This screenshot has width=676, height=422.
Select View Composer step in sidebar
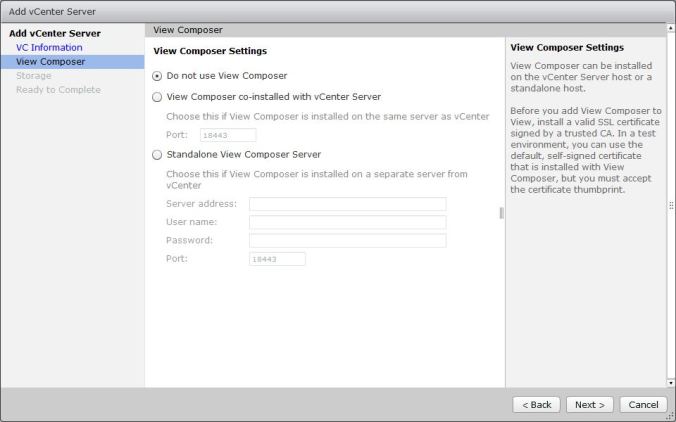pos(50,62)
